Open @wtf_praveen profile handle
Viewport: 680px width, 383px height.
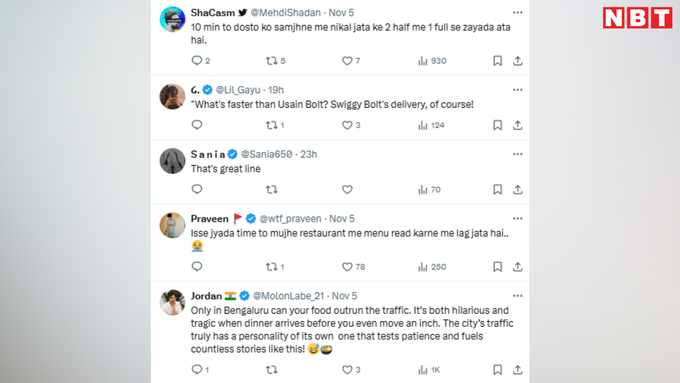290,219
